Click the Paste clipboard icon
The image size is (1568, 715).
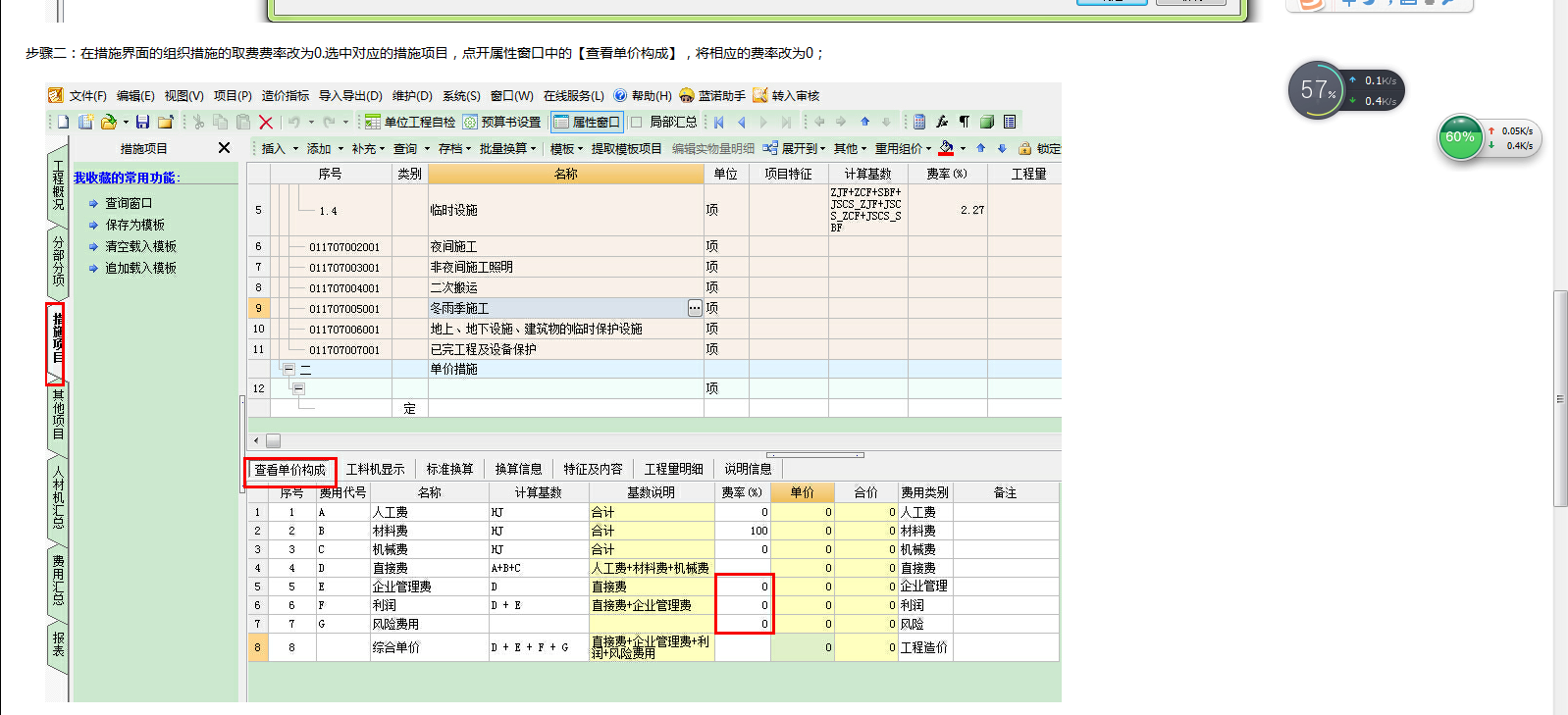(x=242, y=122)
